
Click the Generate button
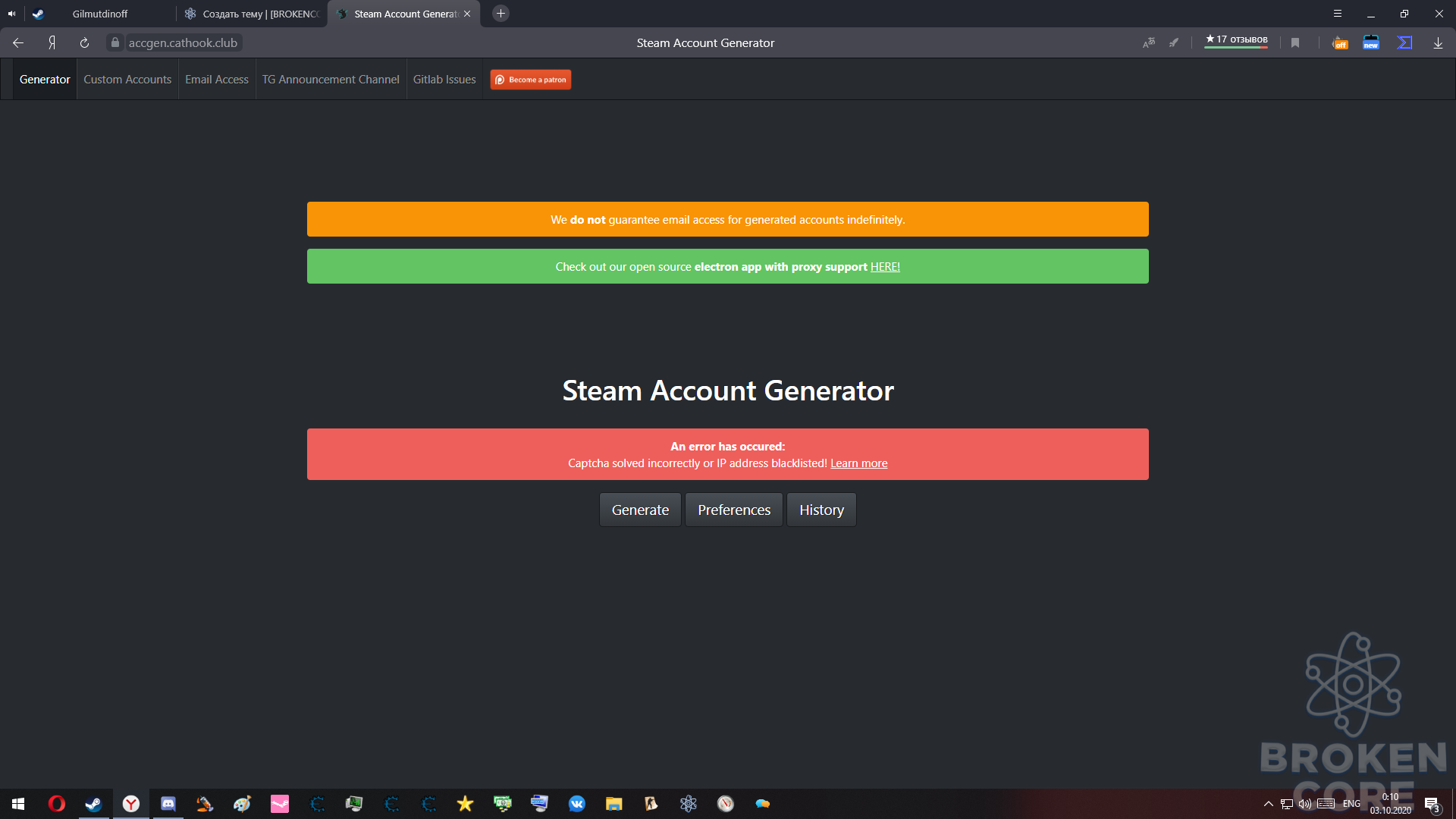640,510
